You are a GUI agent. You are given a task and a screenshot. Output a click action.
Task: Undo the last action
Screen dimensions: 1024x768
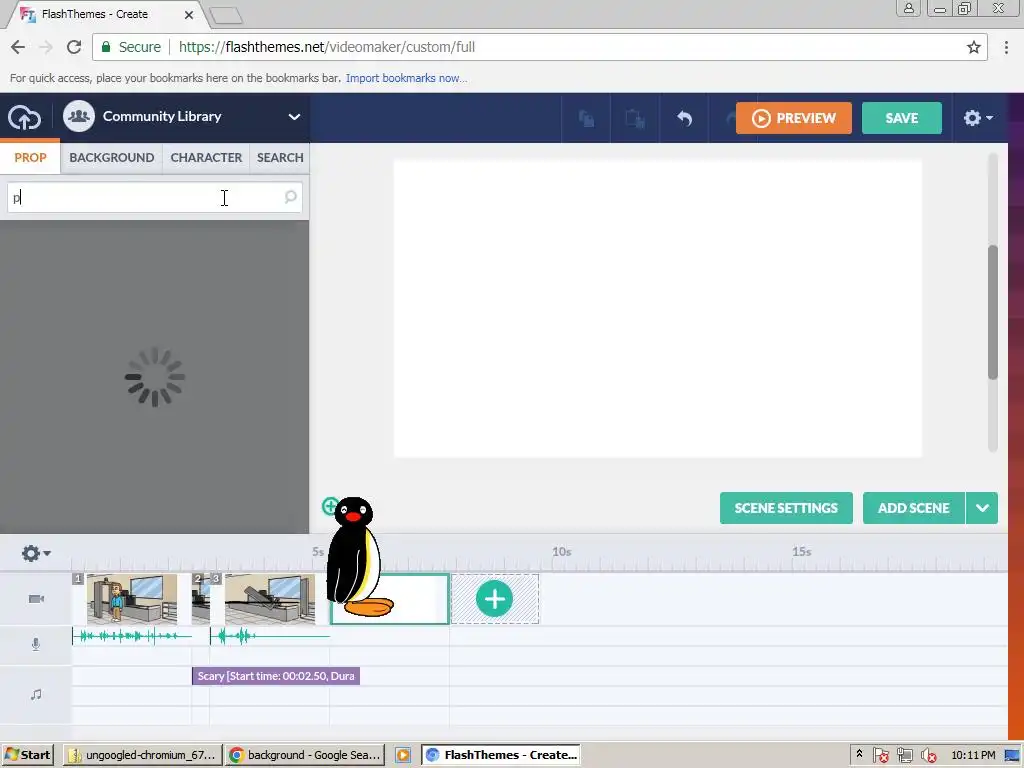tap(684, 118)
